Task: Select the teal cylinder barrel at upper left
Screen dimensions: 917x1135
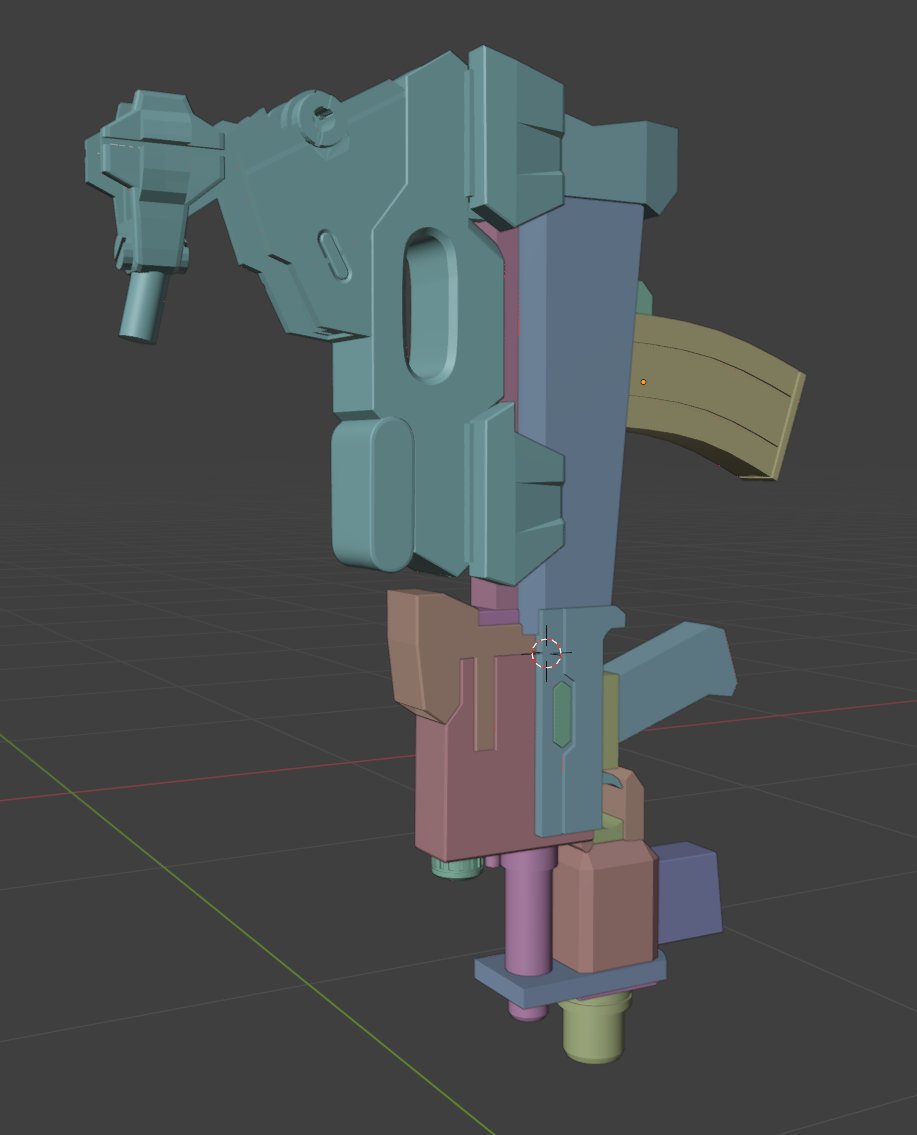Action: coord(143,305)
